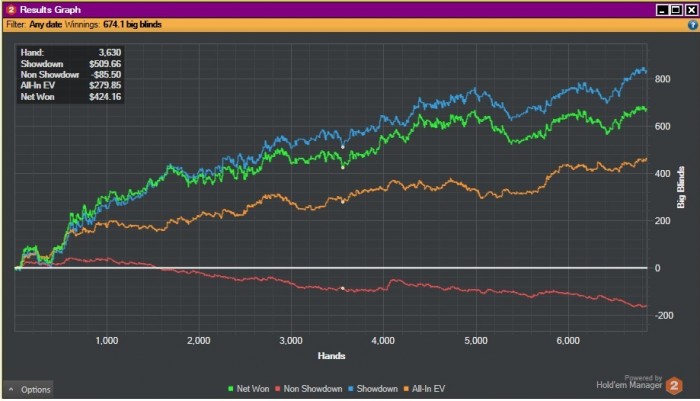Click the Net Won legend label
Image resolution: width=700 pixels, height=401 pixels.
pos(253,389)
